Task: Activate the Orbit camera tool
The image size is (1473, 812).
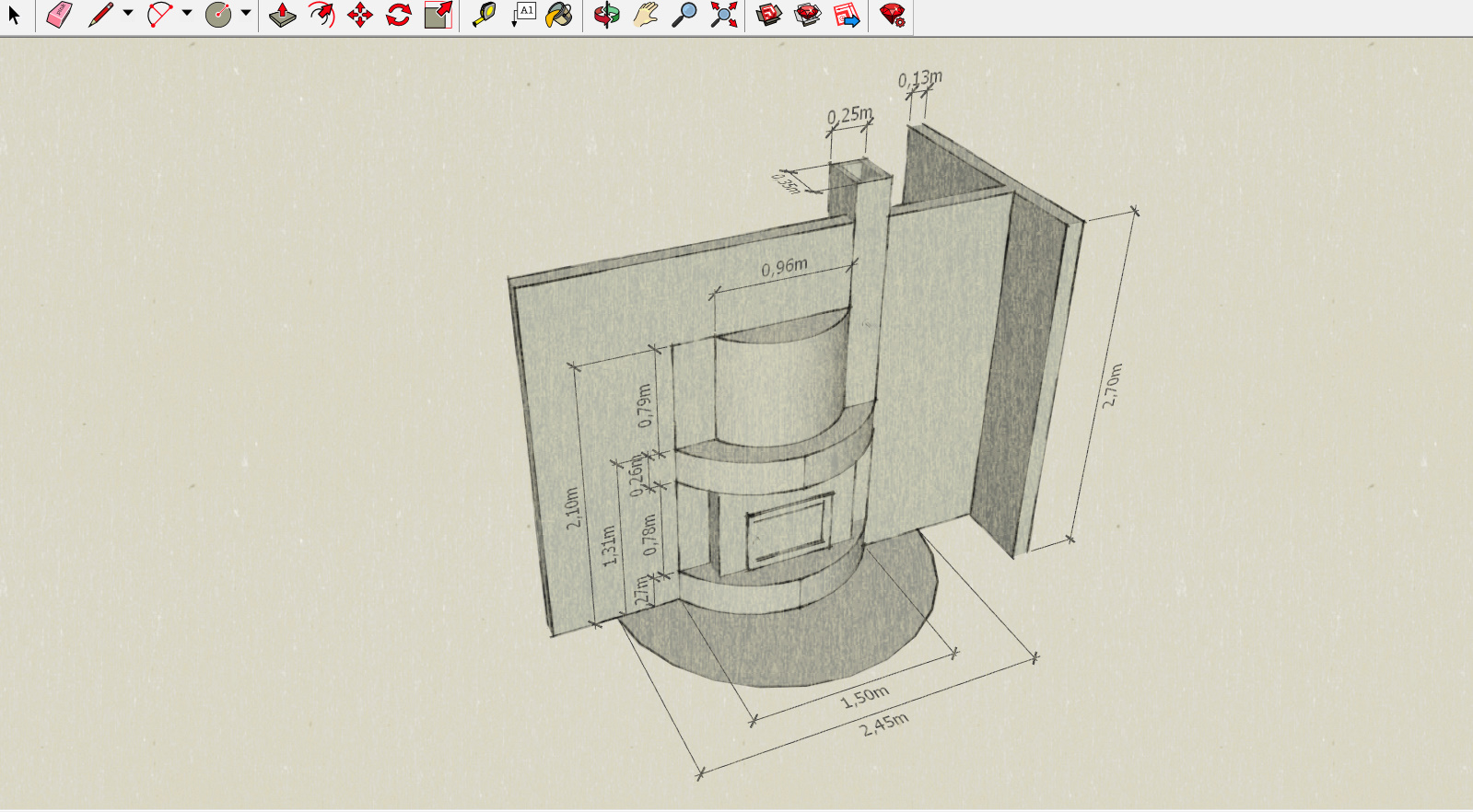Action: click(x=606, y=15)
